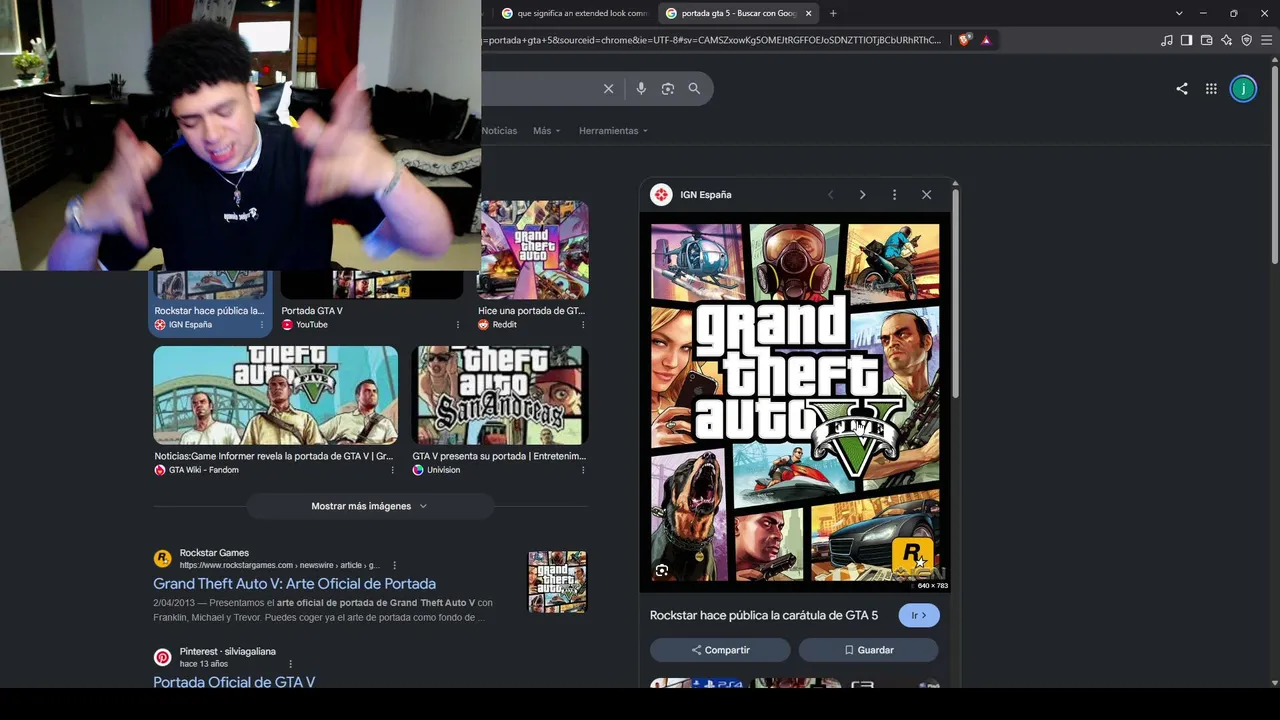
Task: Click the VPN shield icon in toolbar
Action: click(1246, 40)
